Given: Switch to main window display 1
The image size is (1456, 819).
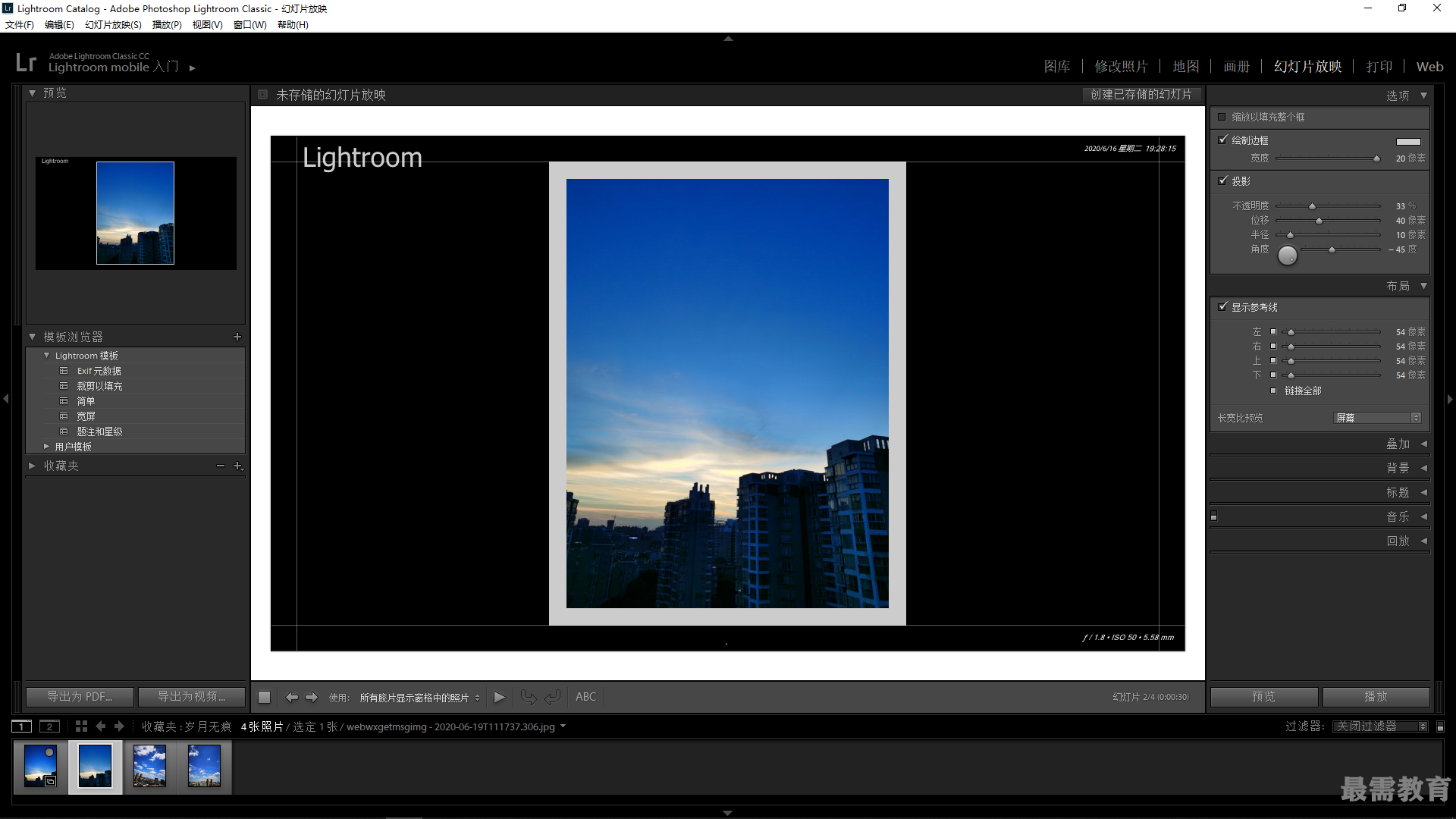Looking at the screenshot, I should click(22, 726).
